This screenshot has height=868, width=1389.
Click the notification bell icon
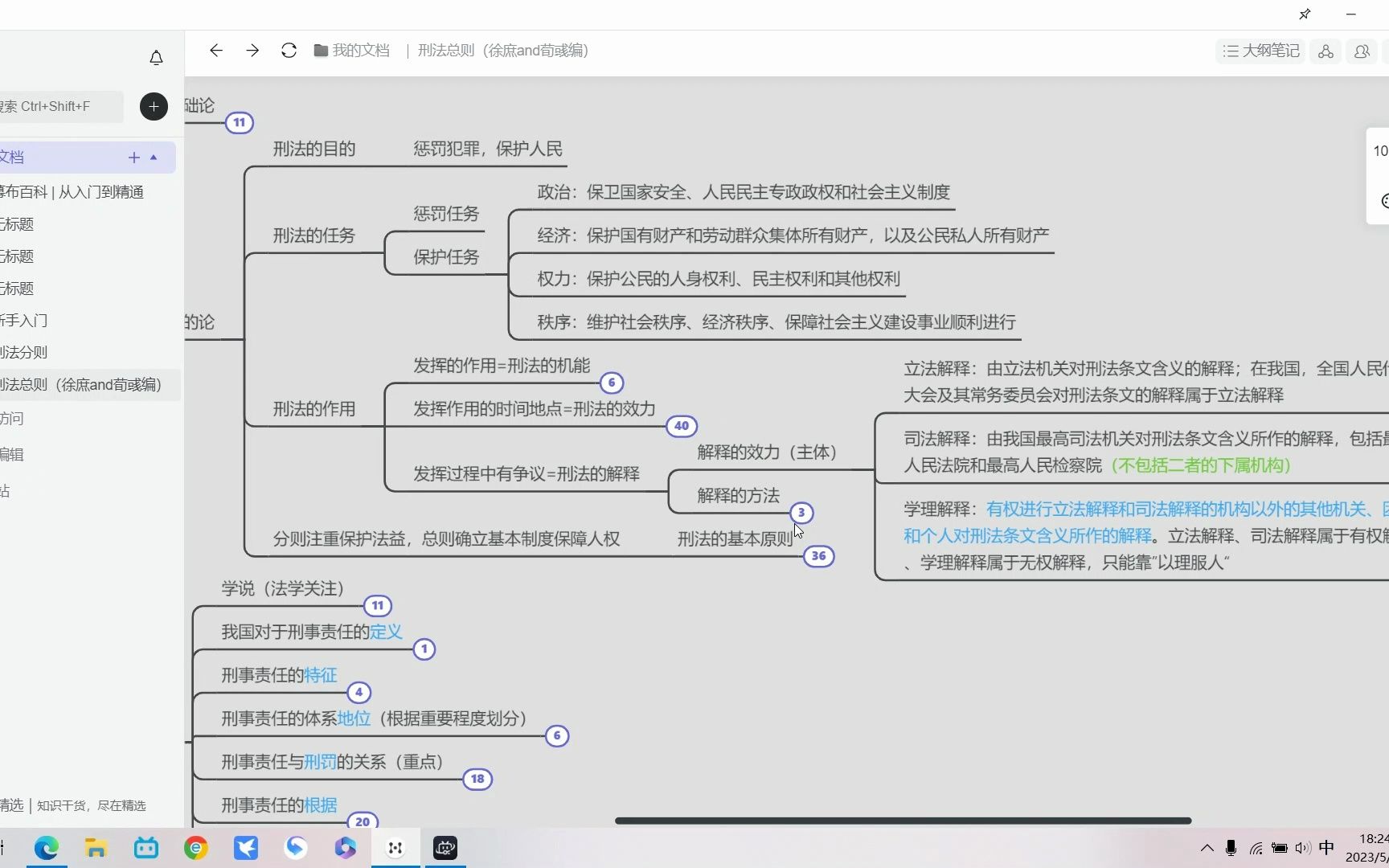(156, 57)
